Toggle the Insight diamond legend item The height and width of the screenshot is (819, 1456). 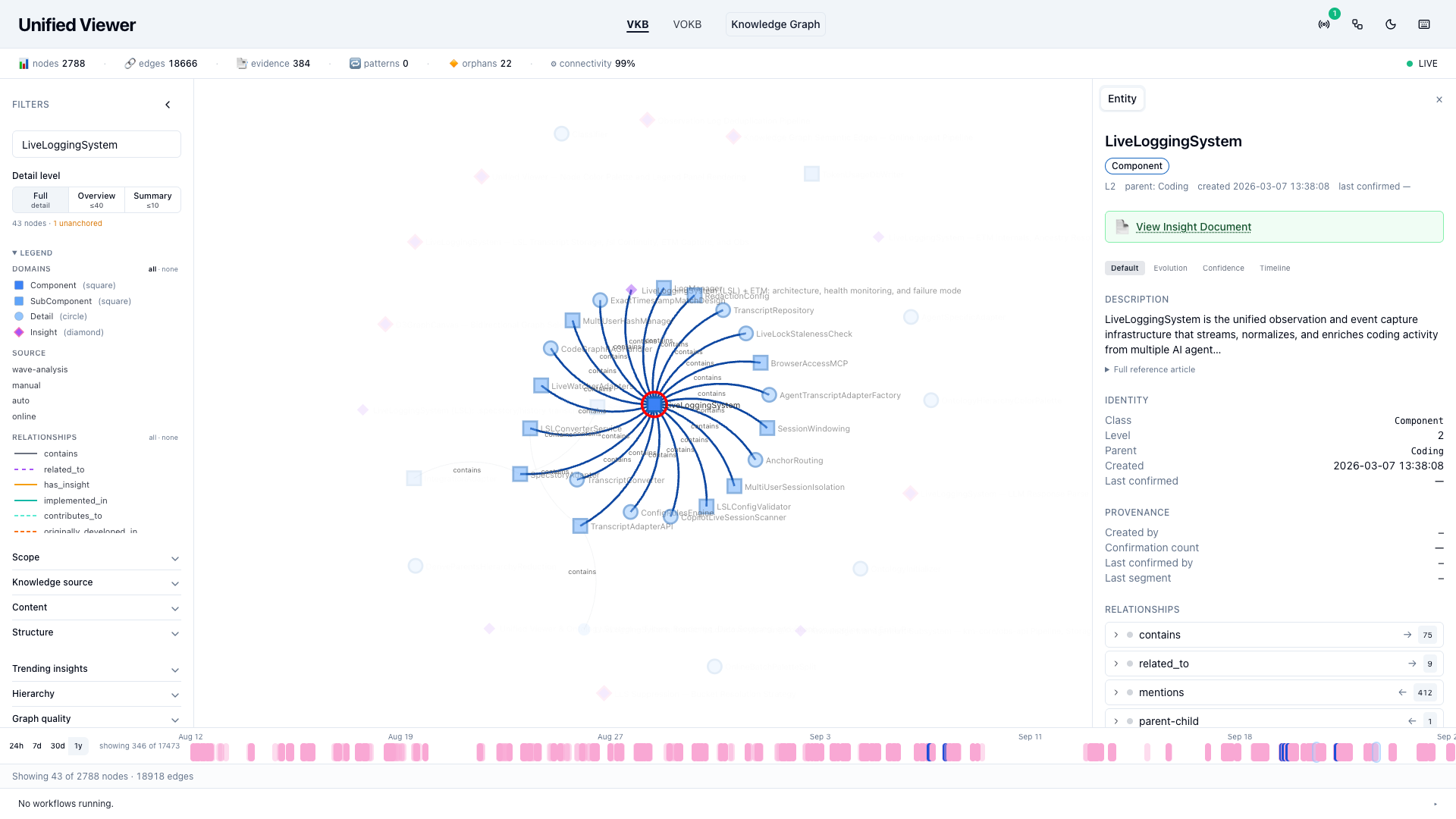(59, 332)
